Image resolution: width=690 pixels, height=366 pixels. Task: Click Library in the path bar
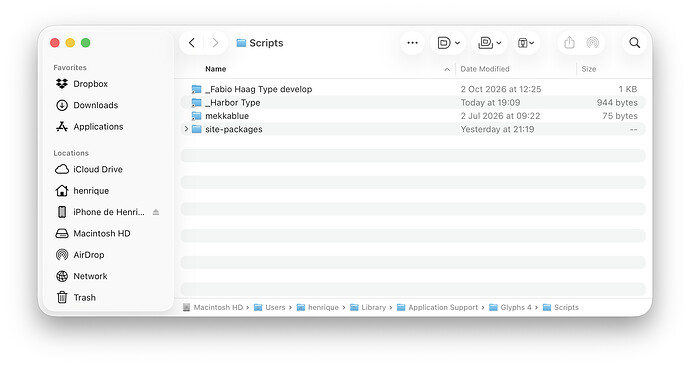pos(368,307)
